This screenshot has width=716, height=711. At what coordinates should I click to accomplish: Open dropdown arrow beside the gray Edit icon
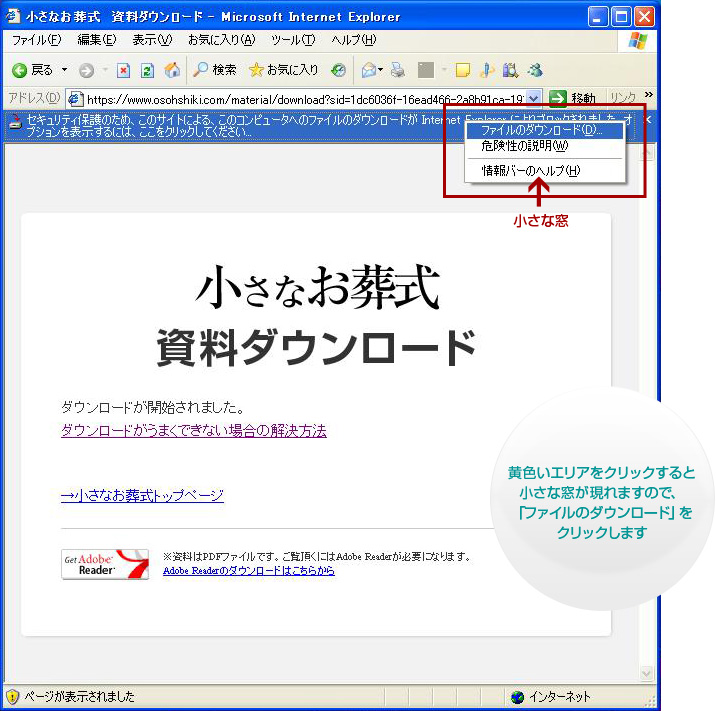[444, 70]
